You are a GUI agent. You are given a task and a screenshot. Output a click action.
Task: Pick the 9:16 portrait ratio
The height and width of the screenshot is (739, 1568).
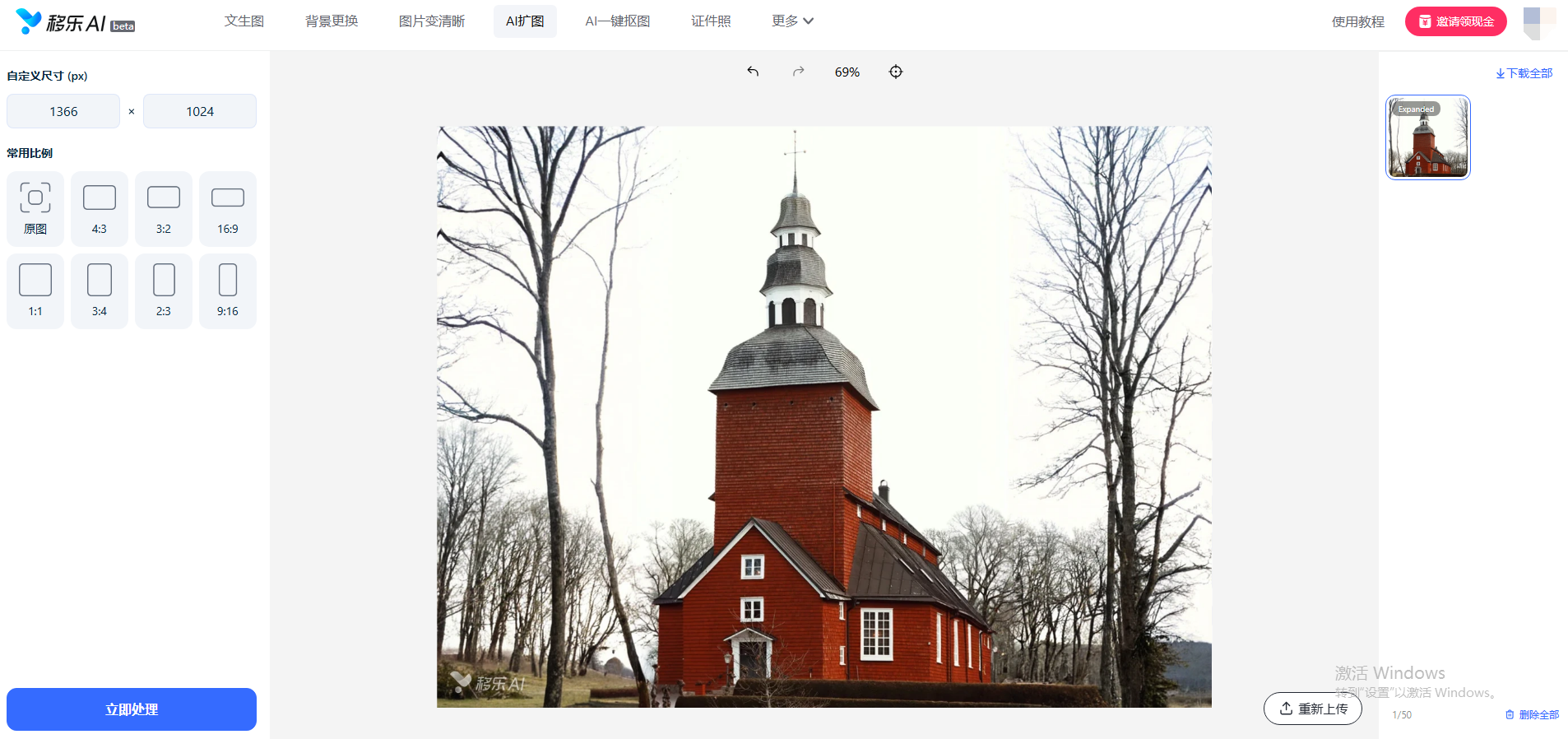tap(228, 290)
